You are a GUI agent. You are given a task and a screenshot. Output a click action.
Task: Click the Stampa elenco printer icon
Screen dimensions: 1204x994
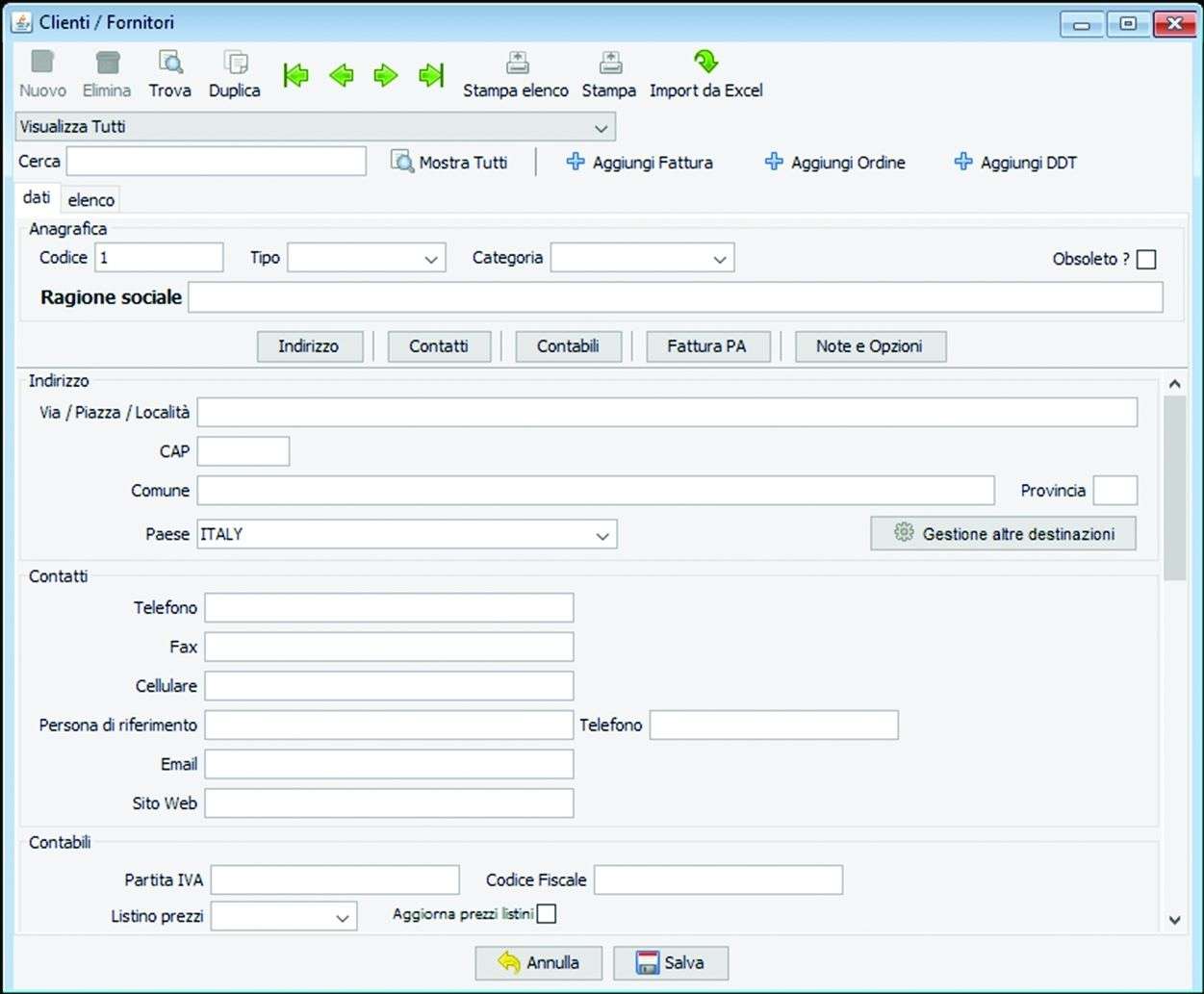point(517,64)
